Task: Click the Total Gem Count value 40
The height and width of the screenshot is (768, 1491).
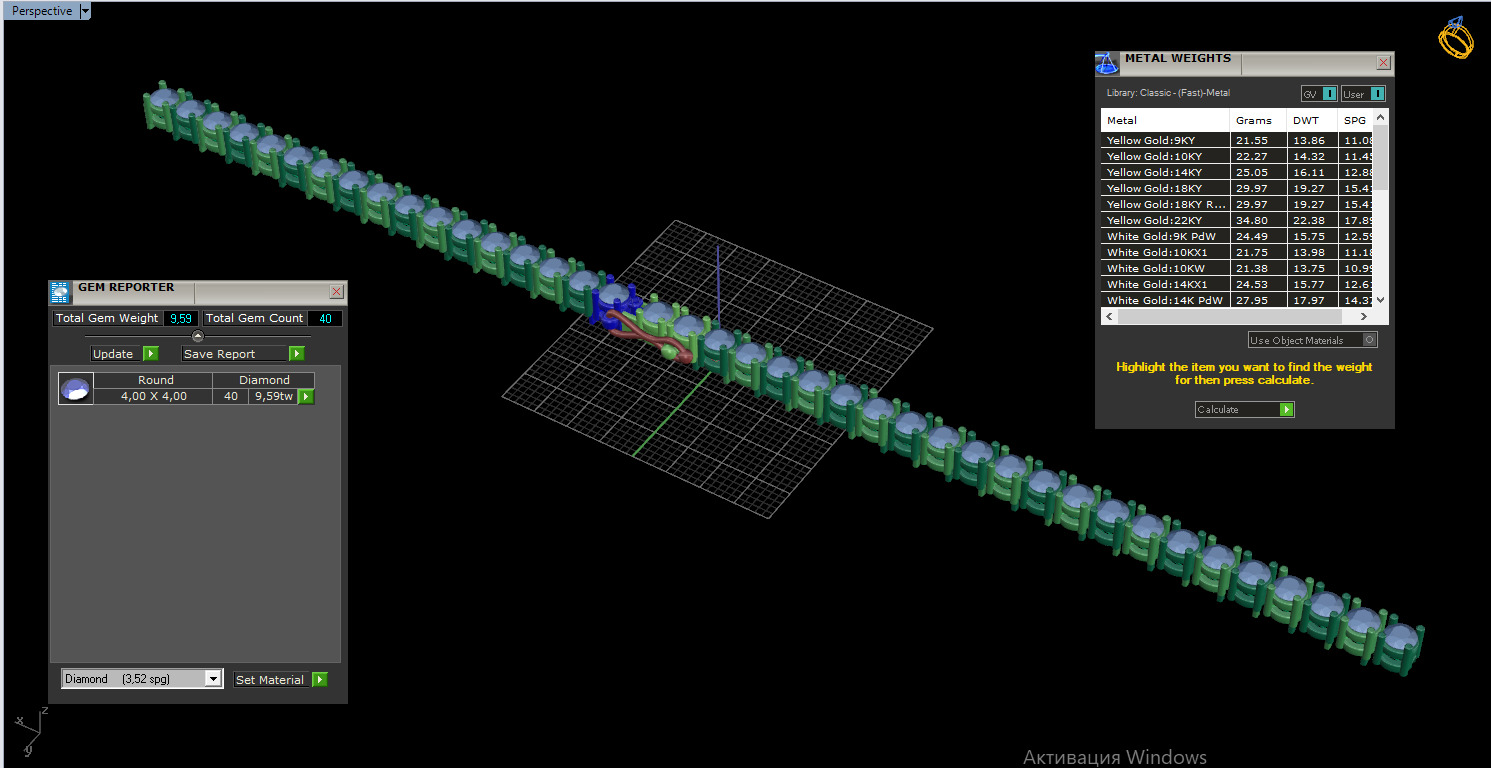Action: 325,318
